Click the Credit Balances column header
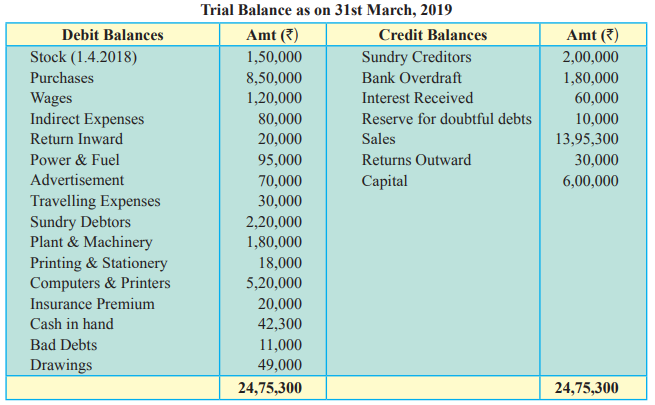 (433, 35)
